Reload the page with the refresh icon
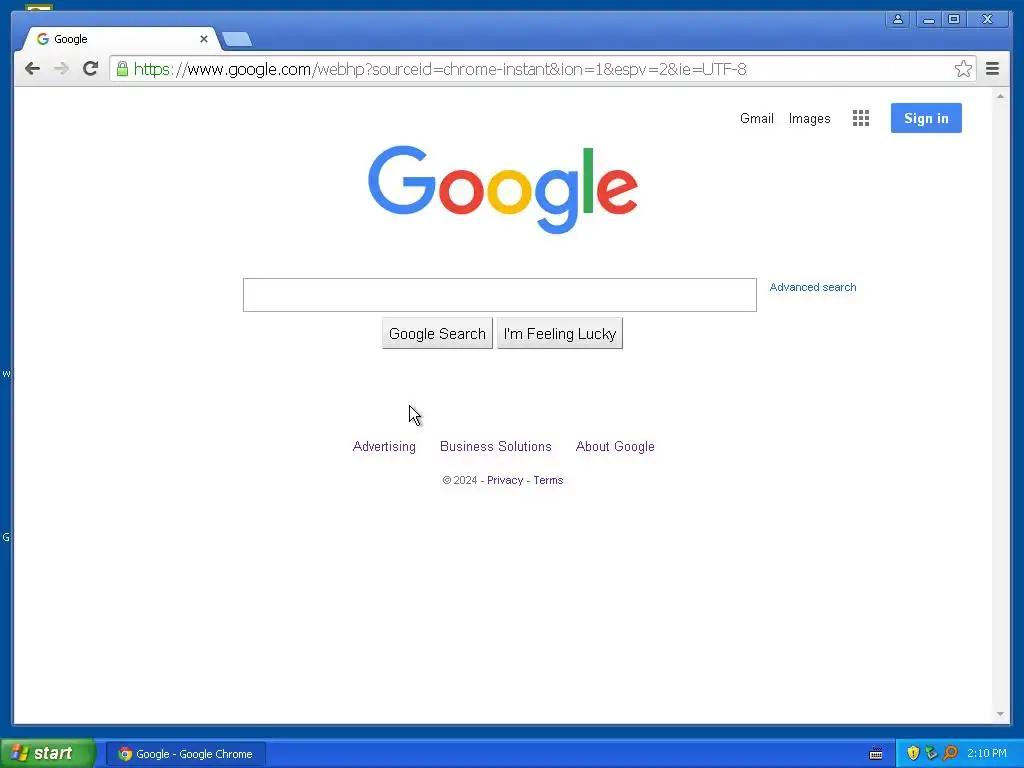The height and width of the screenshot is (768, 1024). tap(90, 69)
